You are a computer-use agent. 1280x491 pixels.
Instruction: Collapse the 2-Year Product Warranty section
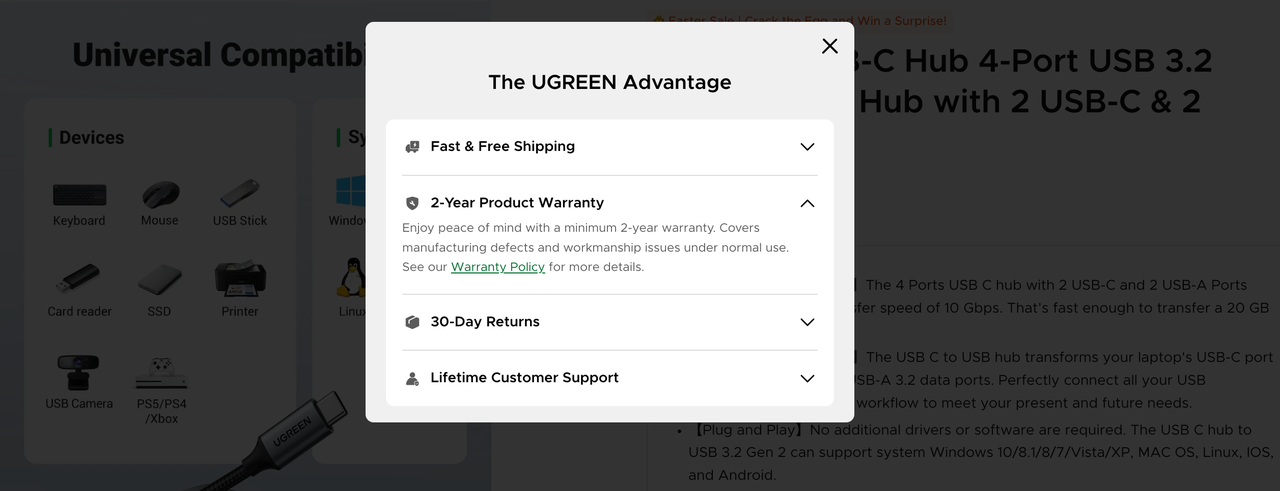pyautogui.click(x=610, y=203)
